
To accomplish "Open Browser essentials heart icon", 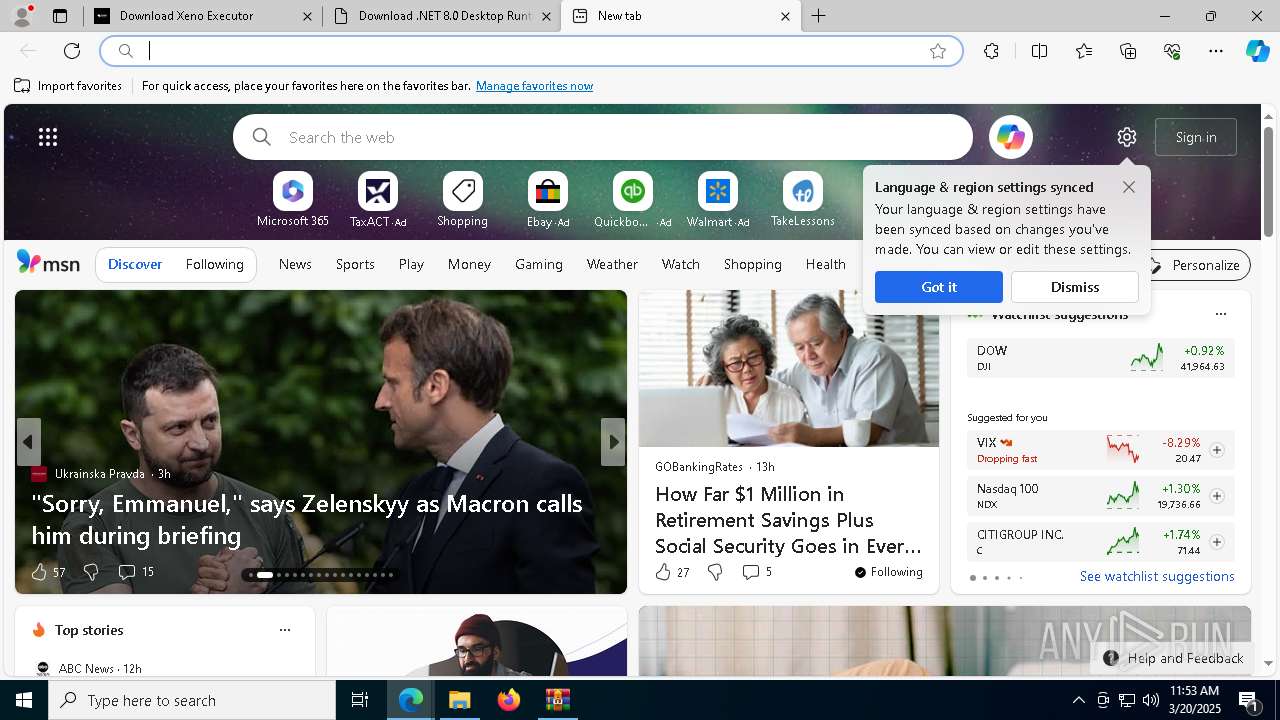I will [1172, 51].
